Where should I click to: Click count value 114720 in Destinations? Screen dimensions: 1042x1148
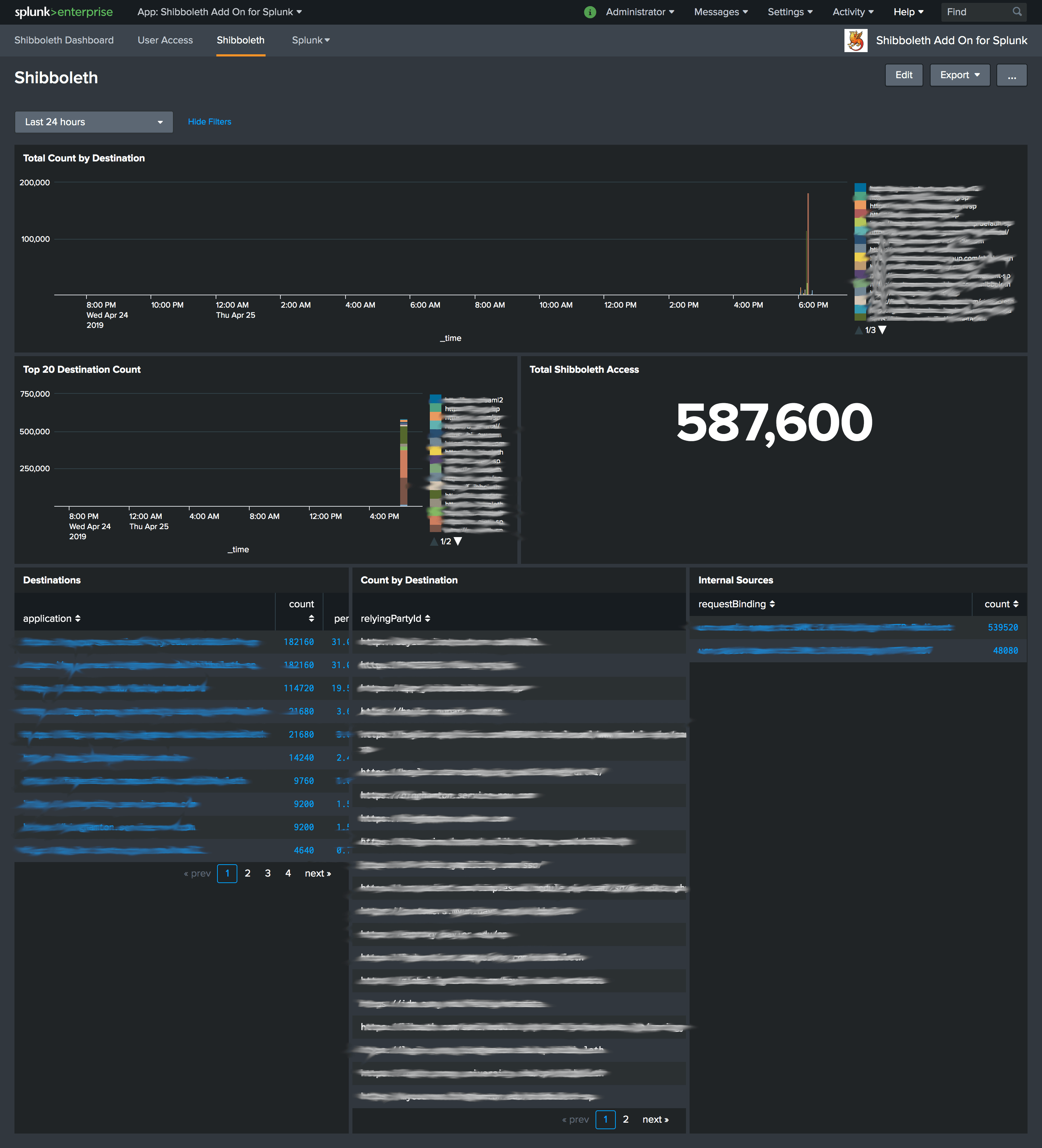[x=299, y=688]
